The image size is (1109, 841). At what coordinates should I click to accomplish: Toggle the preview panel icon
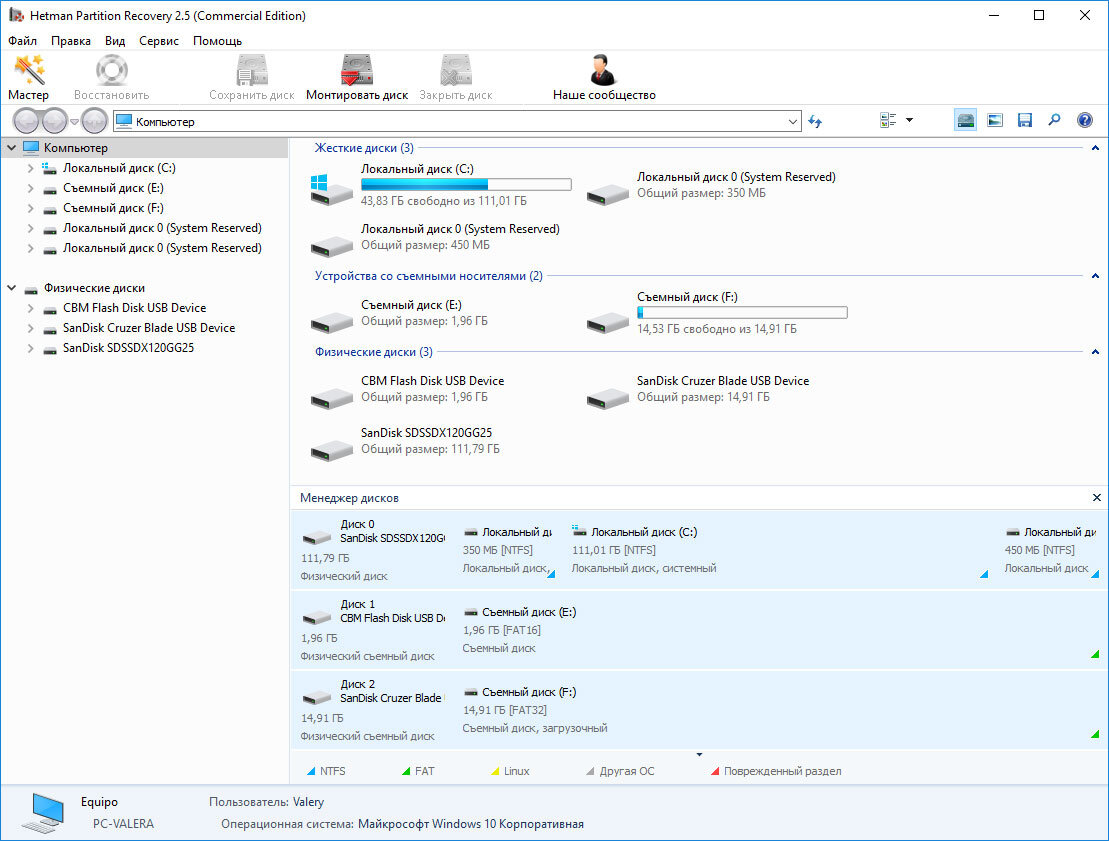click(994, 120)
